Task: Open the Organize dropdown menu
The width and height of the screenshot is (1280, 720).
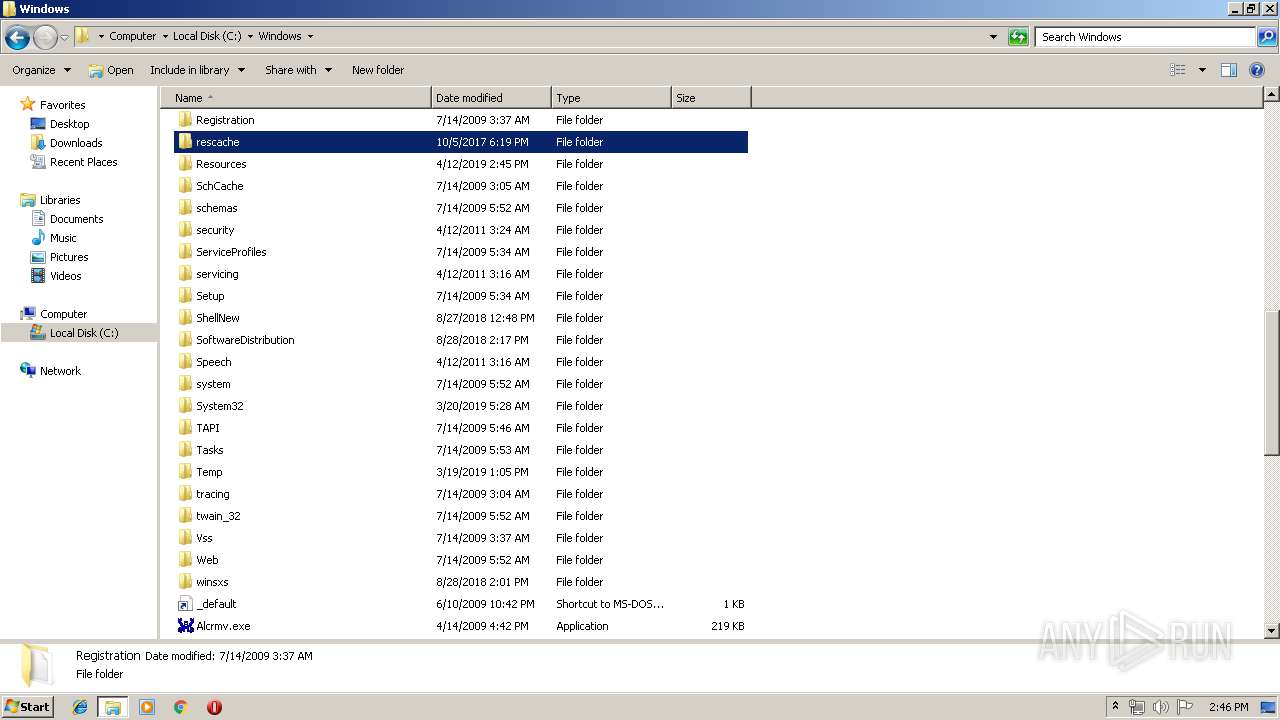Action: click(42, 70)
